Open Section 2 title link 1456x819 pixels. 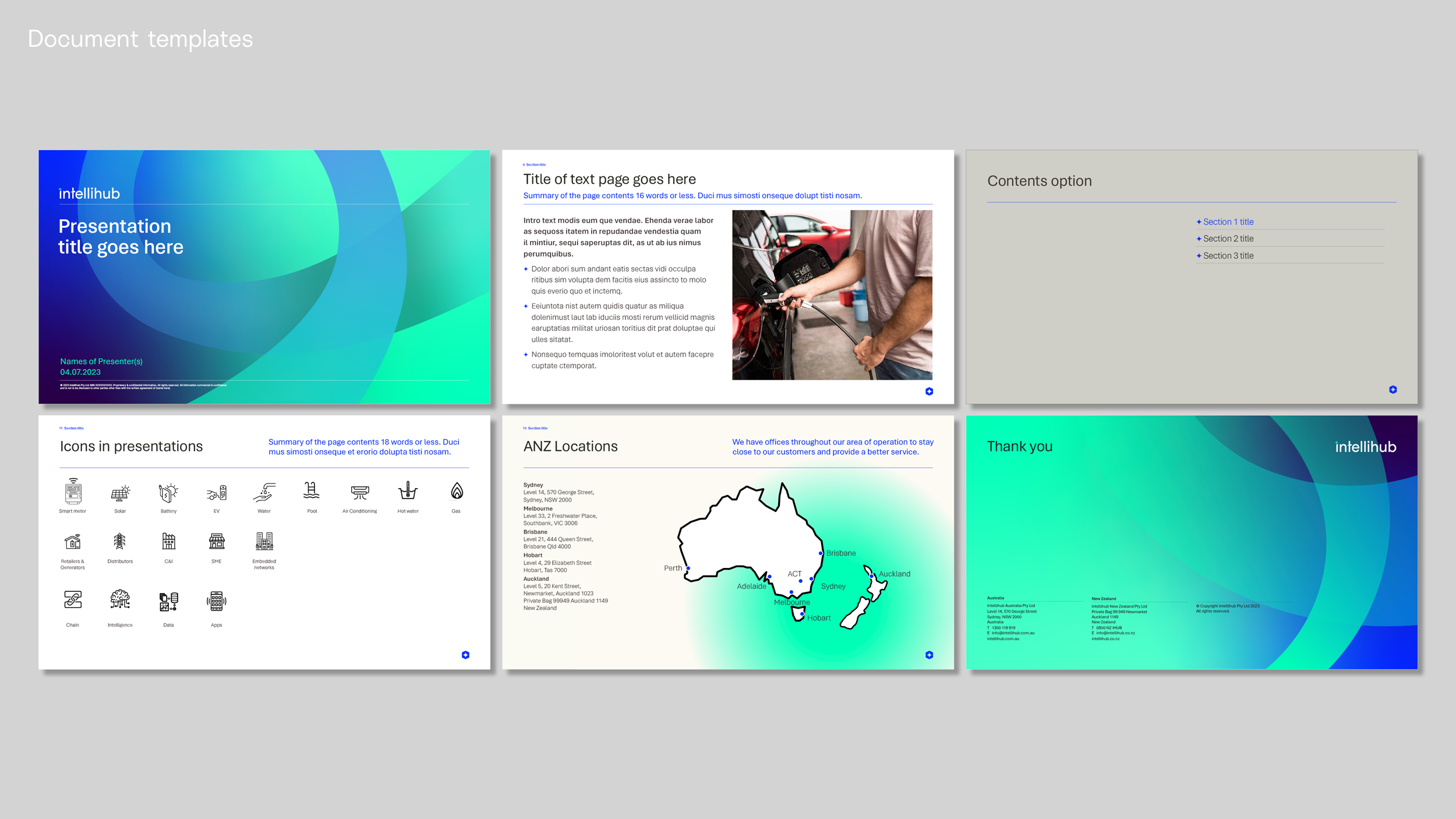1228,238
